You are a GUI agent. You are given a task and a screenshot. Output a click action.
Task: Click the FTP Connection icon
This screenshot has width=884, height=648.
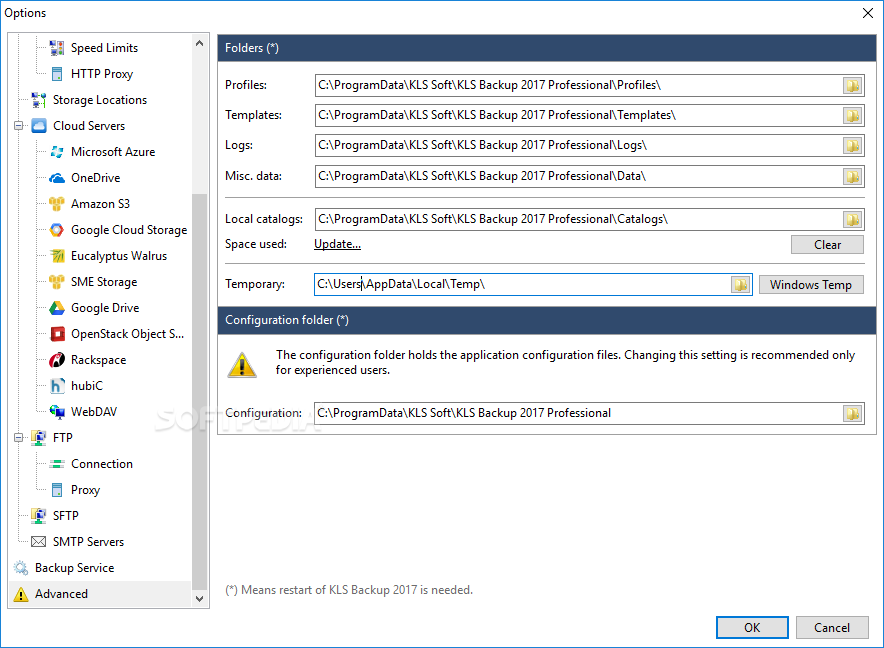click(57, 464)
